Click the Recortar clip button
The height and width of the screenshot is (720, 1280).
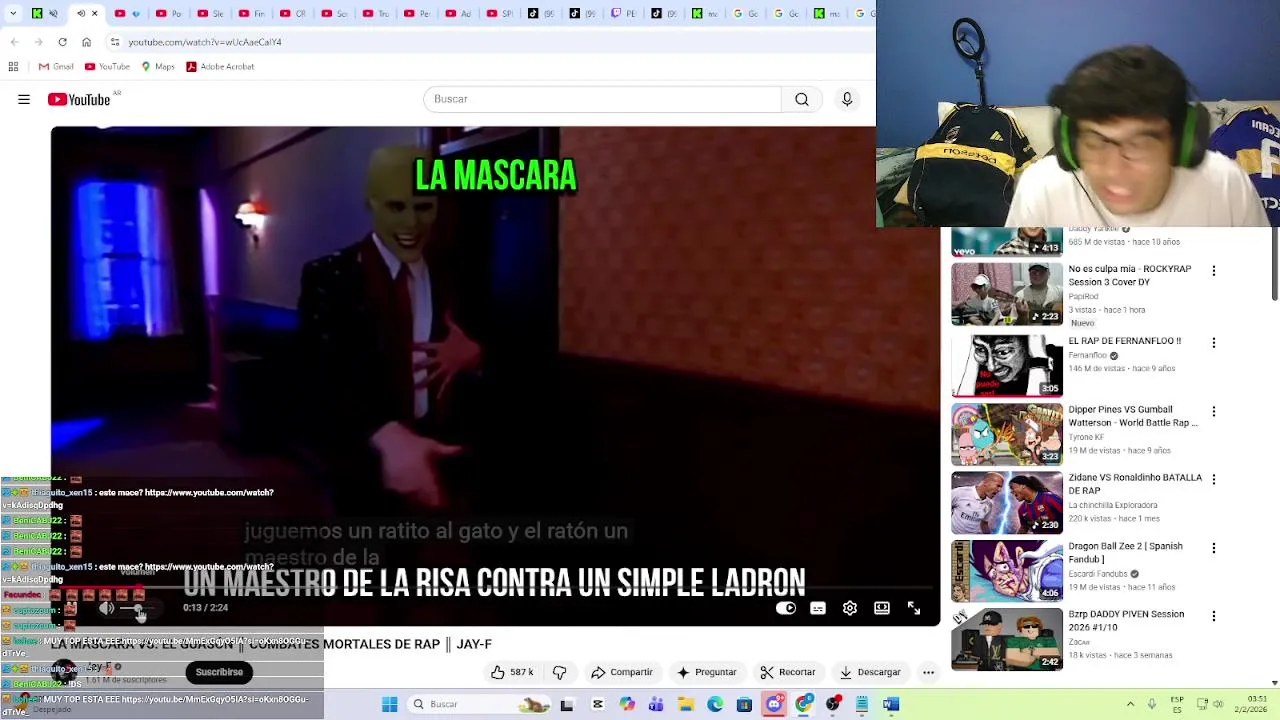788,672
